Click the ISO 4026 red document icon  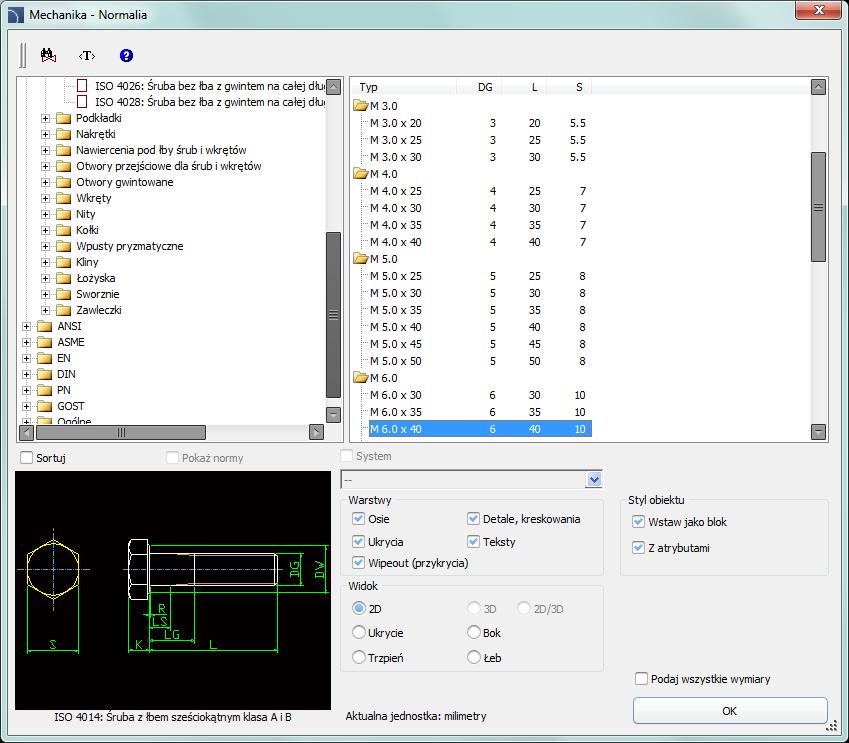tap(82, 86)
